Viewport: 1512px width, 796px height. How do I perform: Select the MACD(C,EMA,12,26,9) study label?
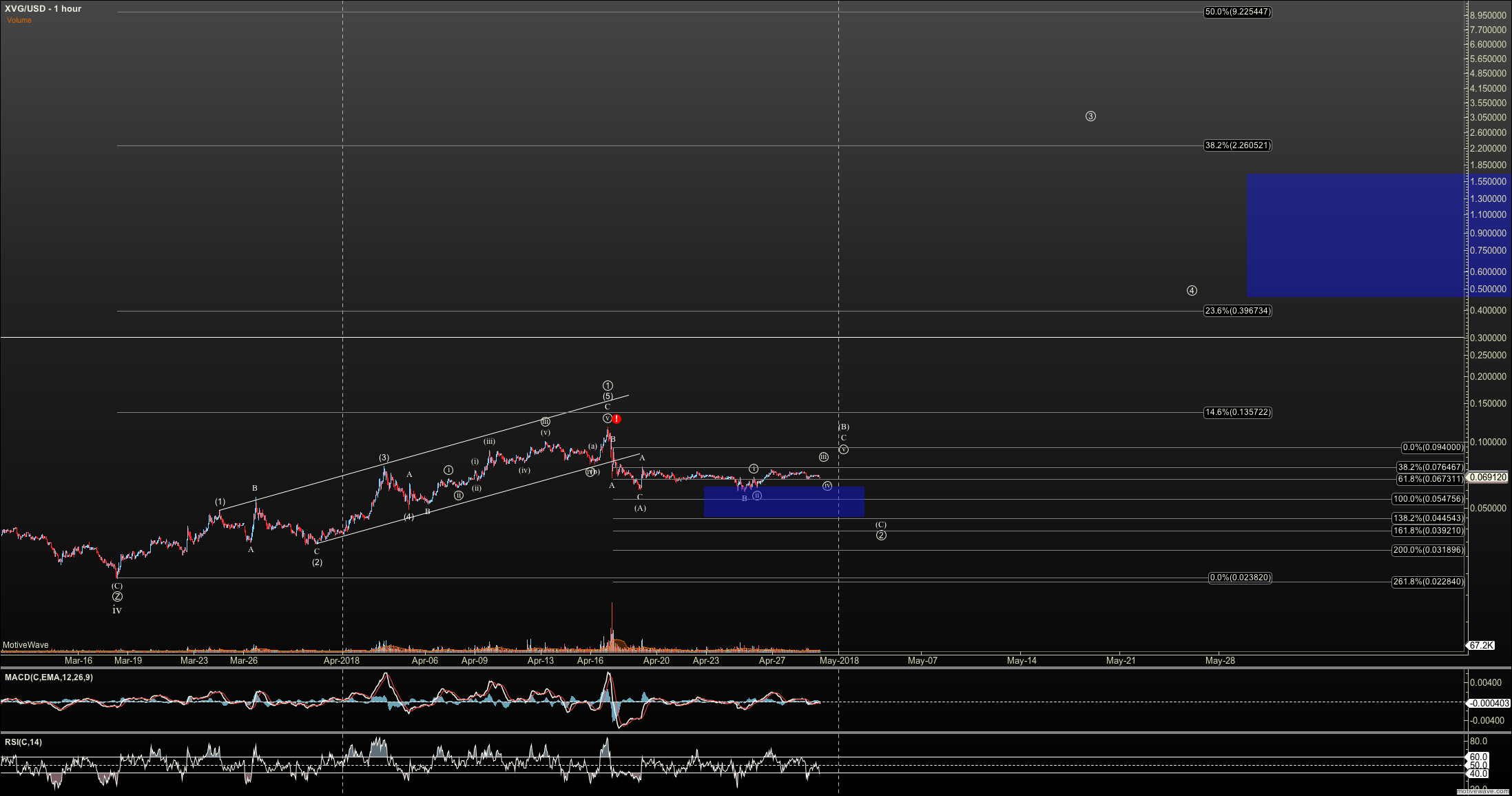click(x=49, y=677)
